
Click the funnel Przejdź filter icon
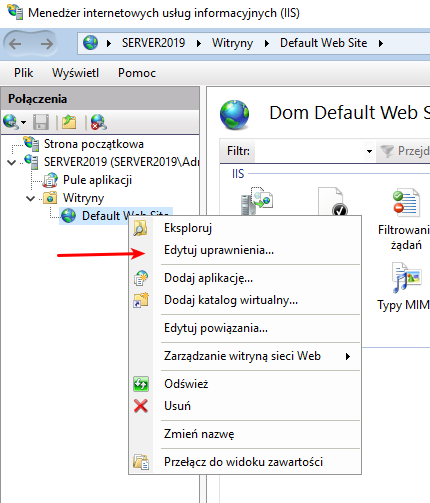pyautogui.click(x=387, y=151)
